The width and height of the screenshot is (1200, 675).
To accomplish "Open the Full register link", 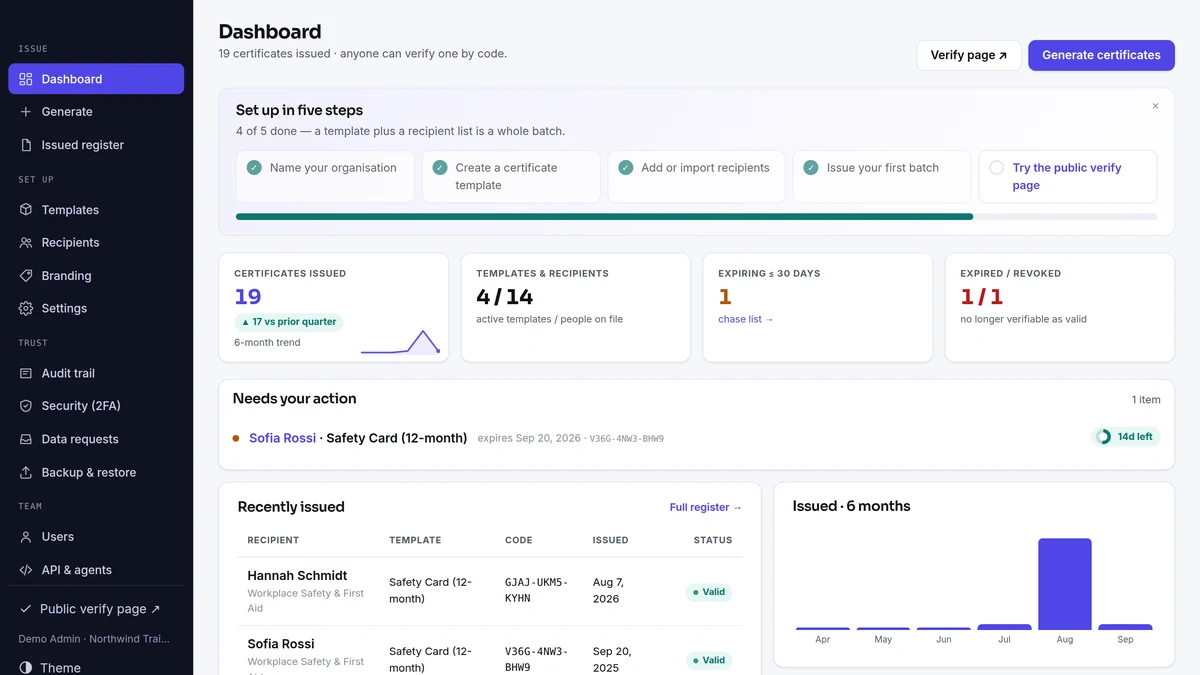I will (x=706, y=507).
